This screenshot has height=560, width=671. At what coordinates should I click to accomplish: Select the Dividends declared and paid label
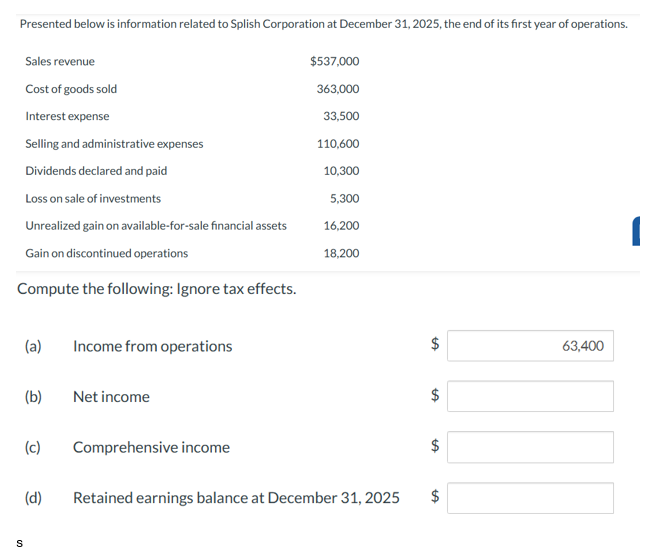[96, 171]
